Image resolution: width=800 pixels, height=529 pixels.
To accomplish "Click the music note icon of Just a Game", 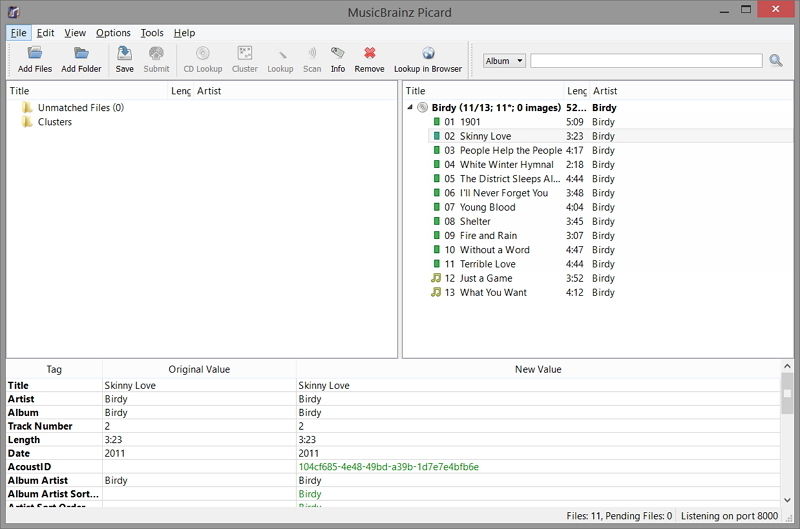I will pos(436,278).
